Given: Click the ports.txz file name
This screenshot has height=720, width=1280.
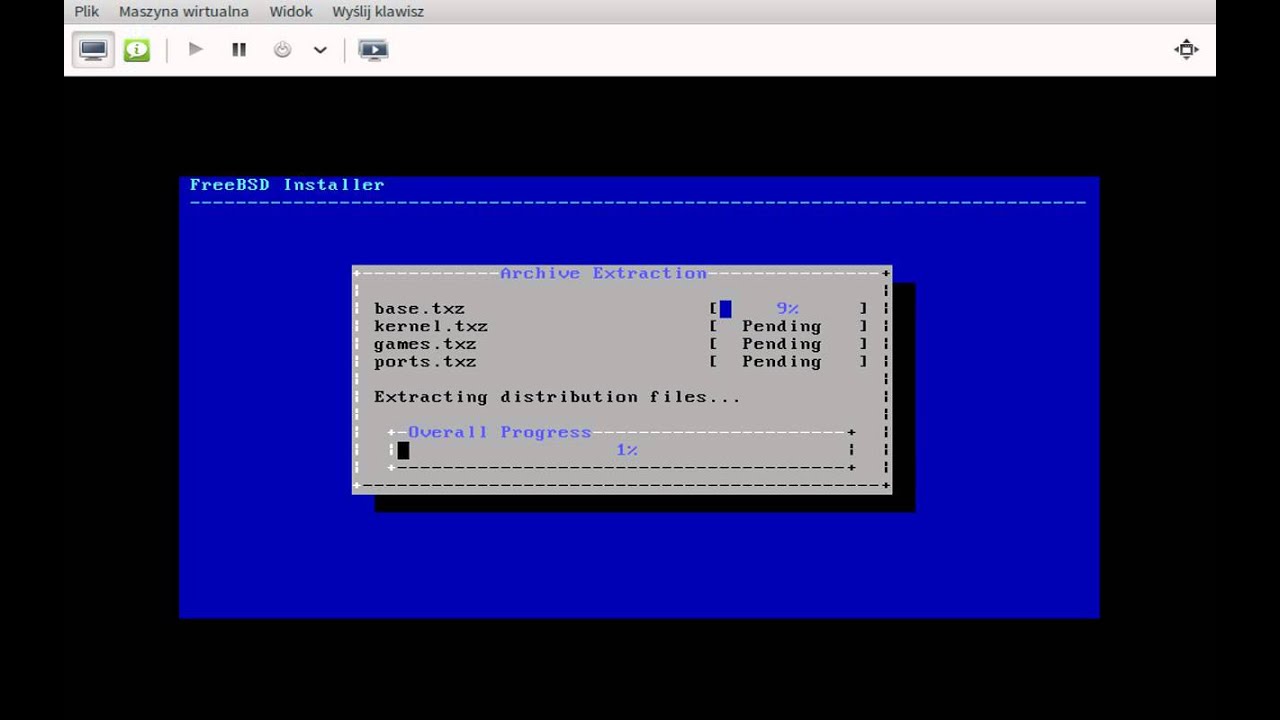Looking at the screenshot, I should pos(425,362).
